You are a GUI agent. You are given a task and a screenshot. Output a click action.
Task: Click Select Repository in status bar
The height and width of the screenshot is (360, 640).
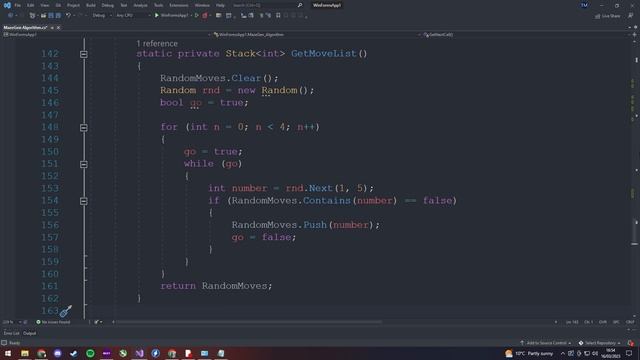point(599,343)
